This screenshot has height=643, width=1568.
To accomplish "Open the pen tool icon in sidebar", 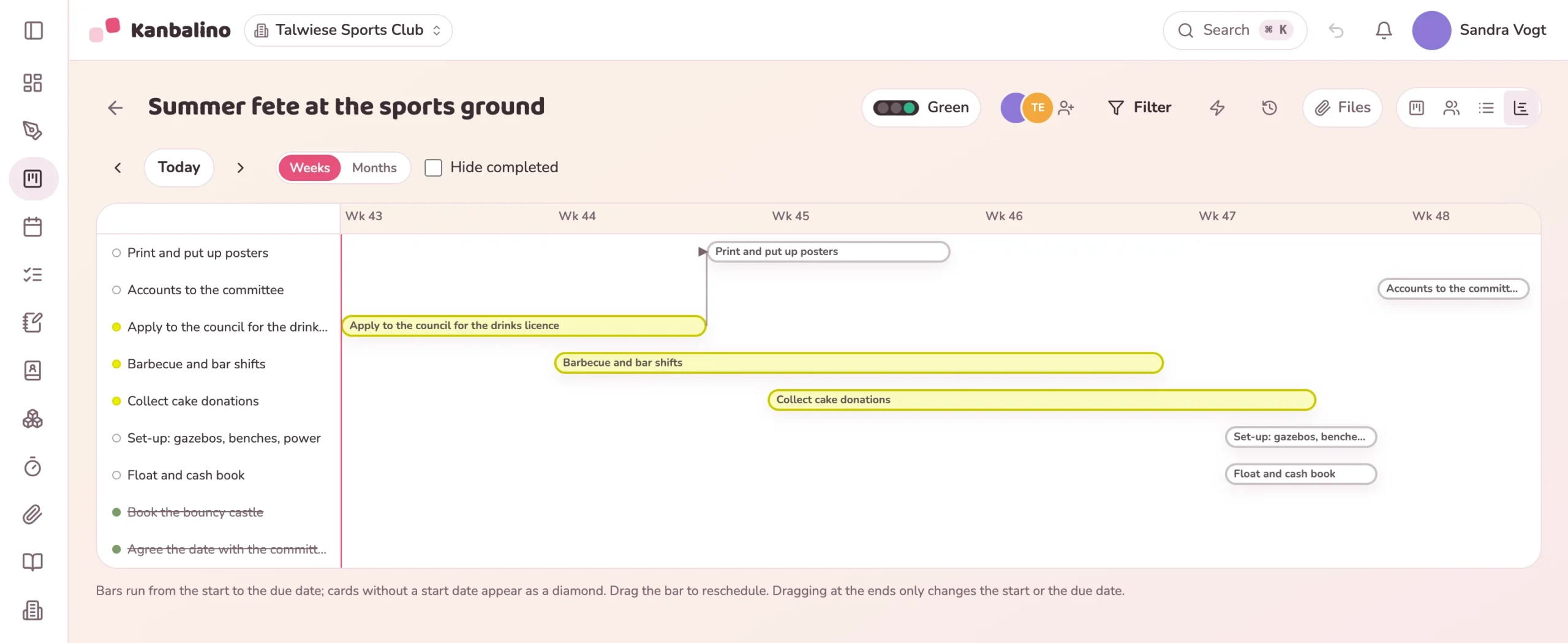I will coord(32,131).
